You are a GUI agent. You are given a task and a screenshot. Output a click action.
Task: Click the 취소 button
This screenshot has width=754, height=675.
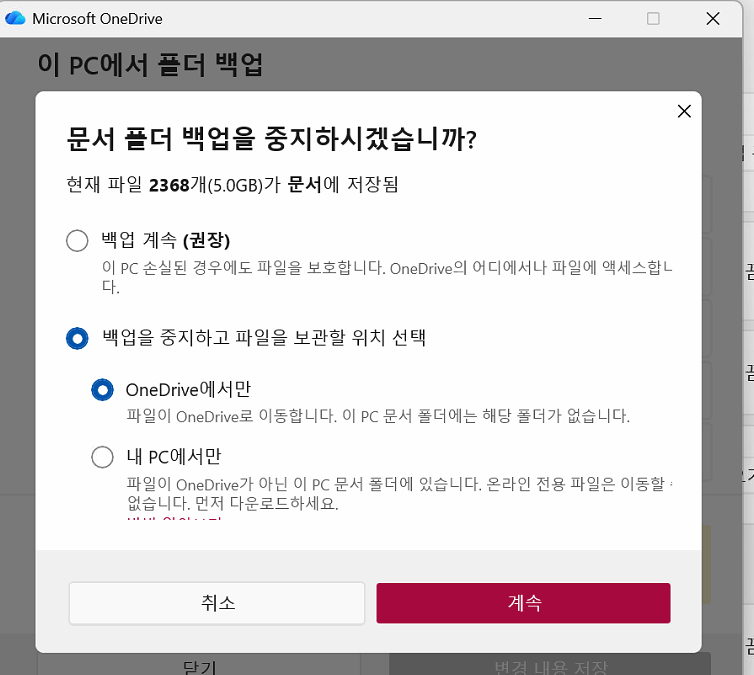click(x=217, y=603)
